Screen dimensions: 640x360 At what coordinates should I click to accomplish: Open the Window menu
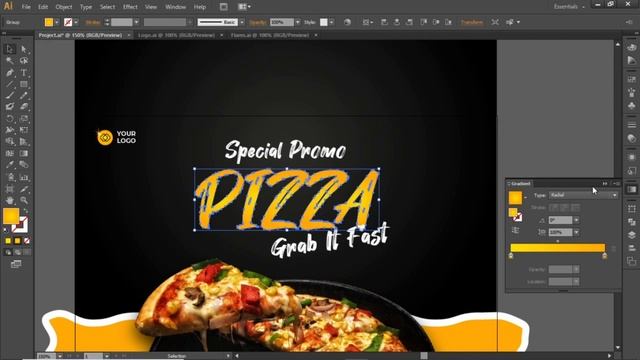click(175, 7)
